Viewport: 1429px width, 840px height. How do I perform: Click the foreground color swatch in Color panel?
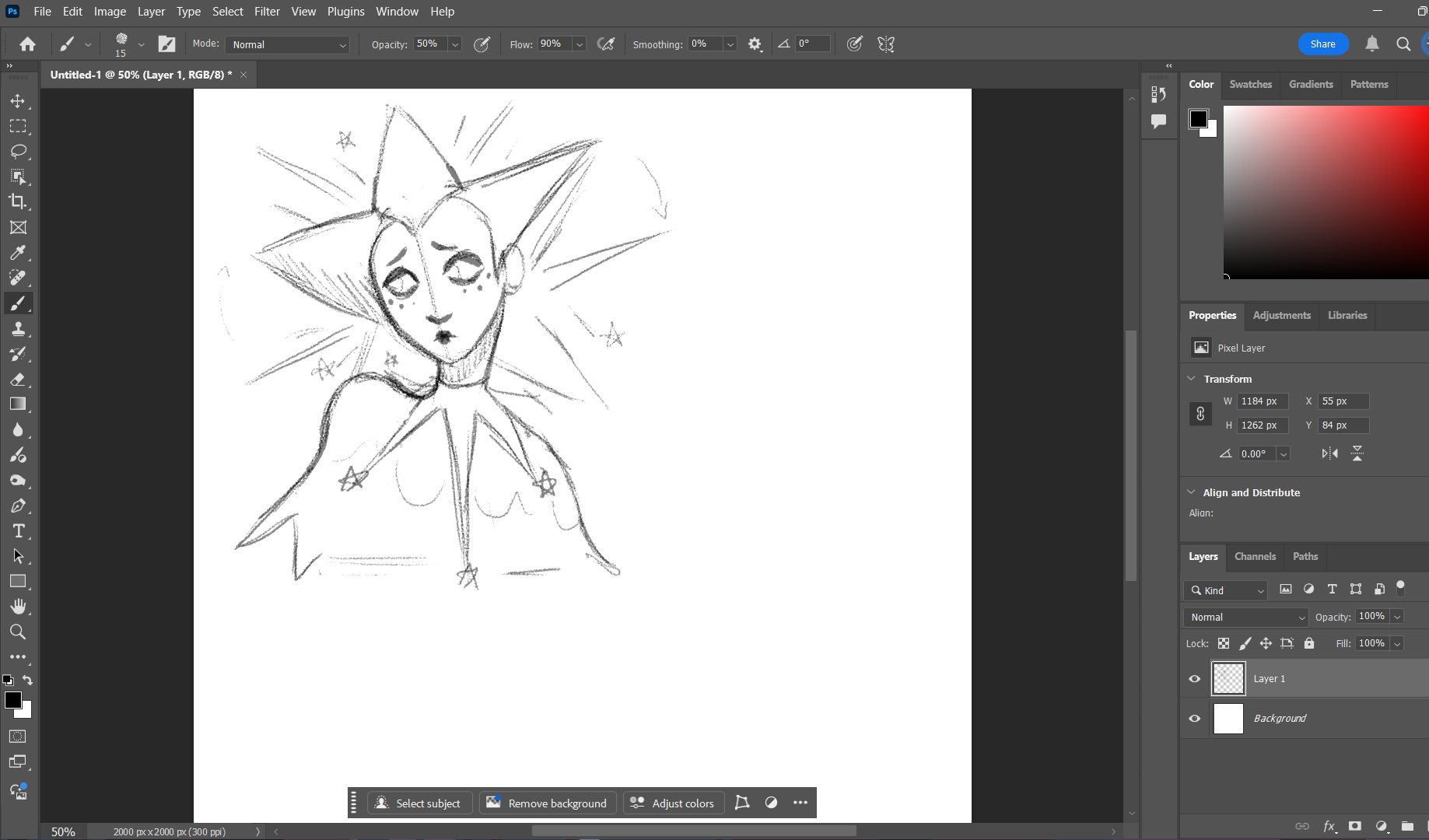point(1198,119)
